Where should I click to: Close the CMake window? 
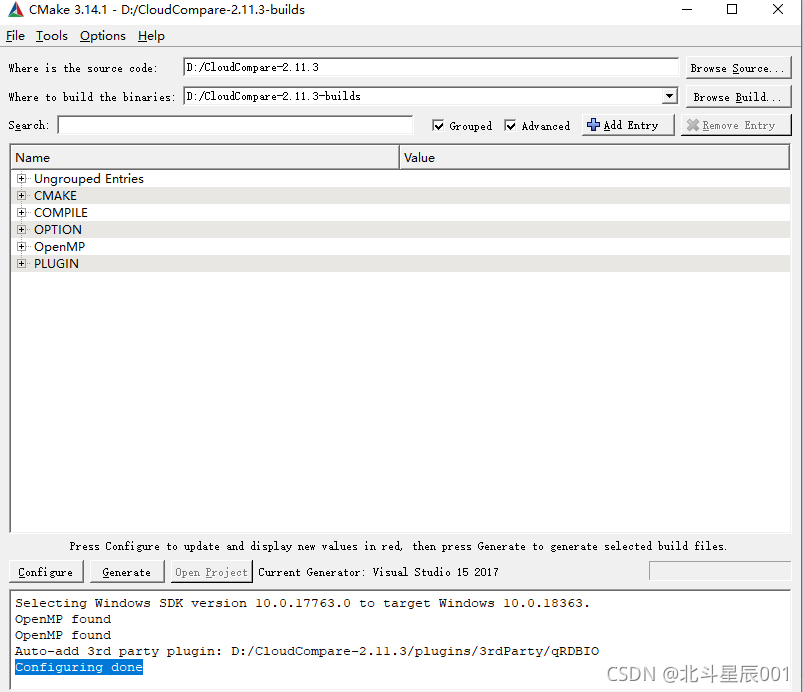pyautogui.click(x=777, y=10)
